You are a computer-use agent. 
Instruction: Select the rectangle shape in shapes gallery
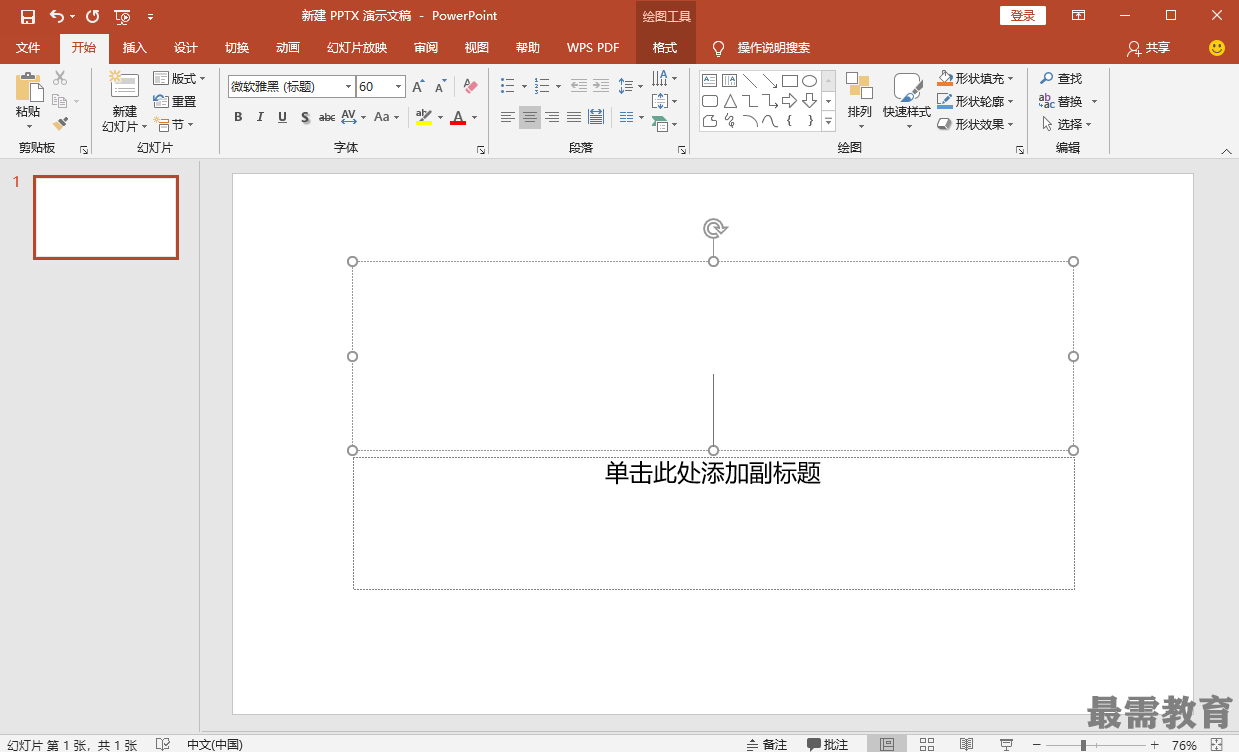(x=789, y=81)
